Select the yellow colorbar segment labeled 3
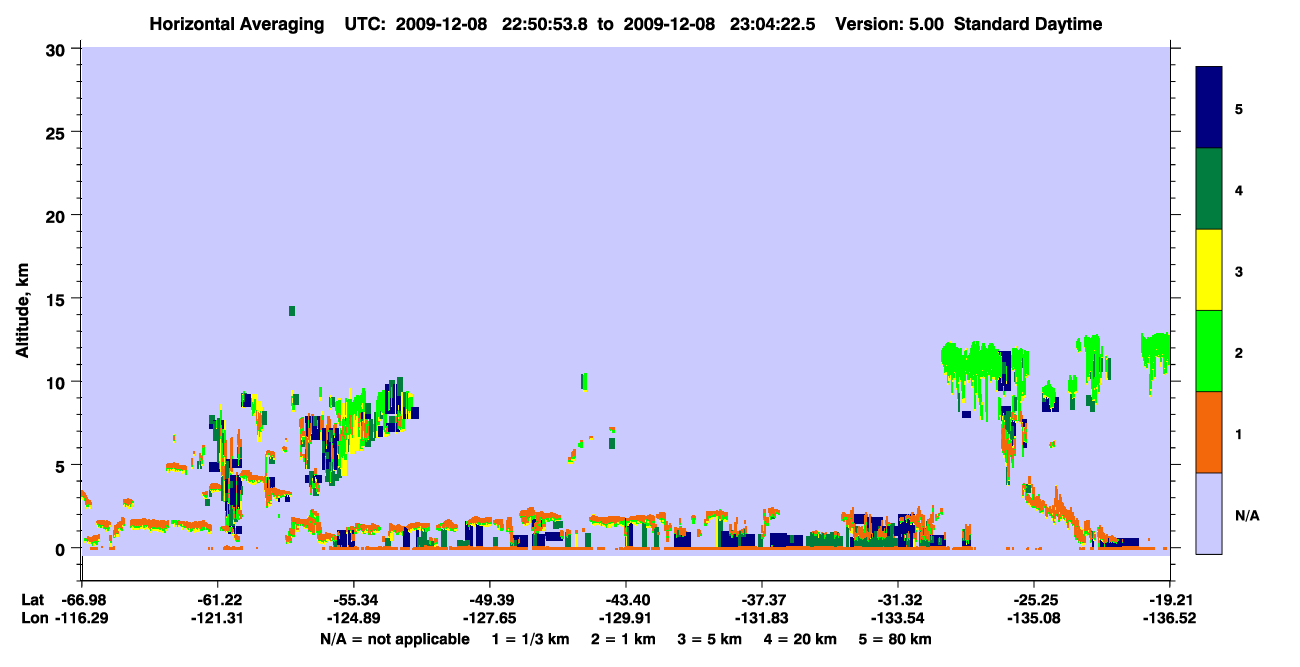Viewport: 1300px width, 667px height. (1209, 270)
